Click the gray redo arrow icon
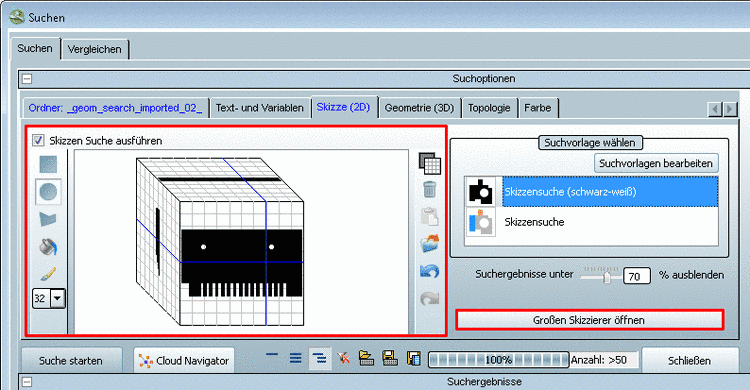Viewport: 750px width, 390px height. [430, 299]
